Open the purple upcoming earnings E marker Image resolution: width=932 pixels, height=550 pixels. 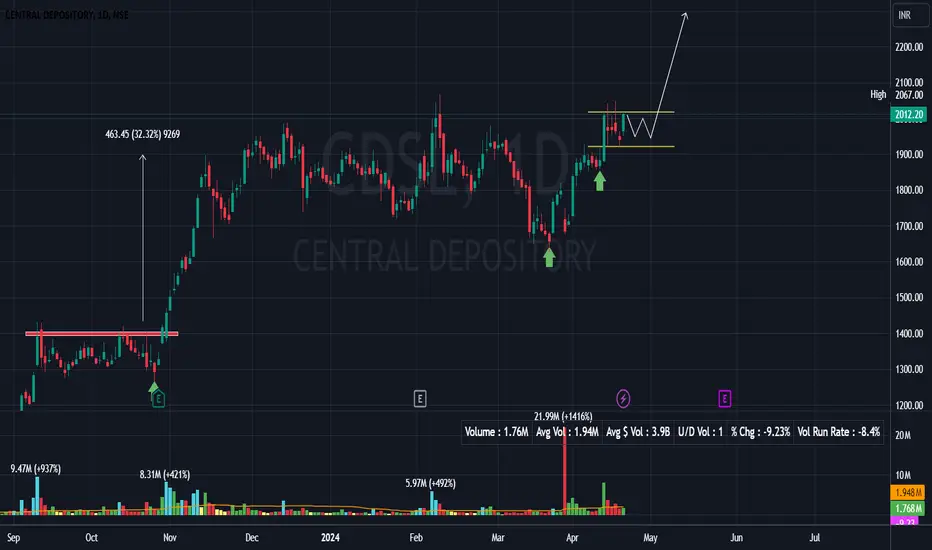(725, 398)
